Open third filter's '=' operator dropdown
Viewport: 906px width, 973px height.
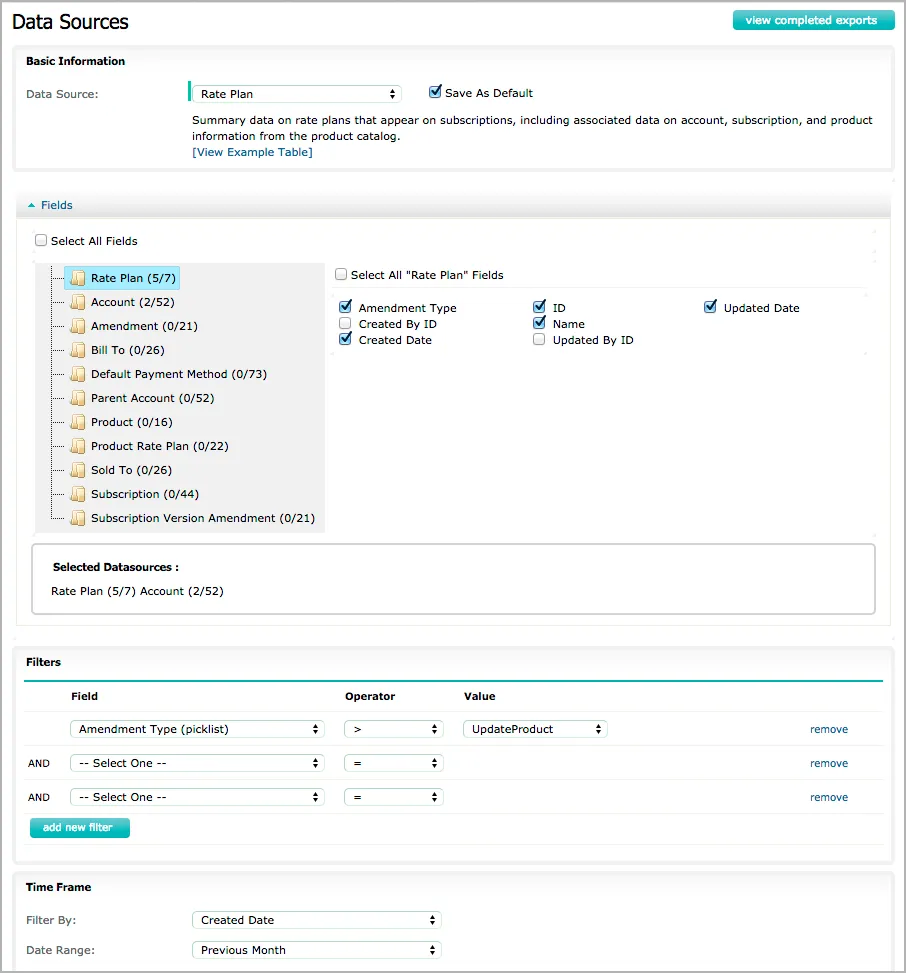394,797
